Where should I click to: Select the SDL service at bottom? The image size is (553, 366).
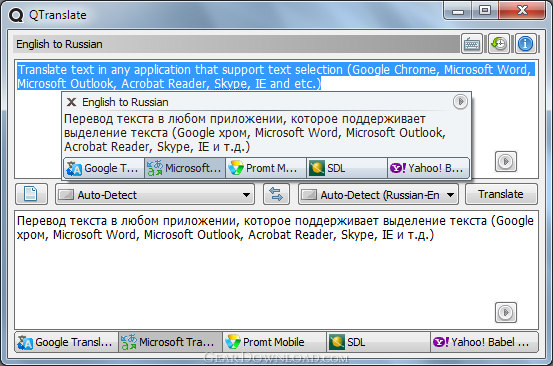(379, 342)
